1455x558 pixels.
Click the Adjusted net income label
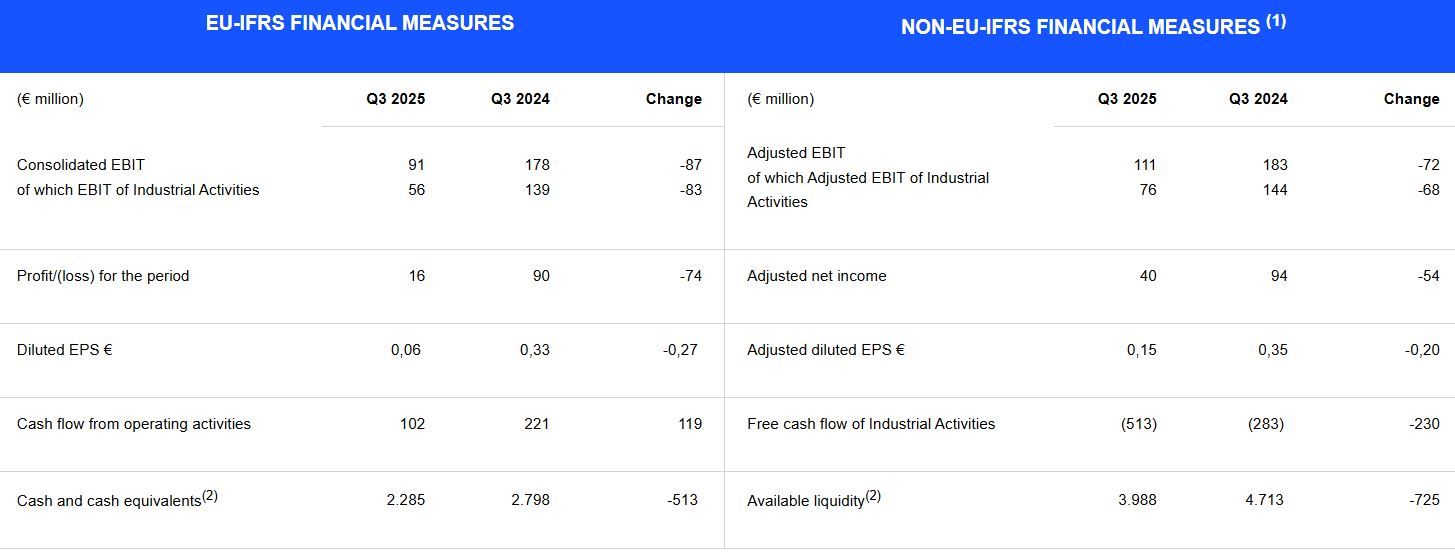(816, 276)
